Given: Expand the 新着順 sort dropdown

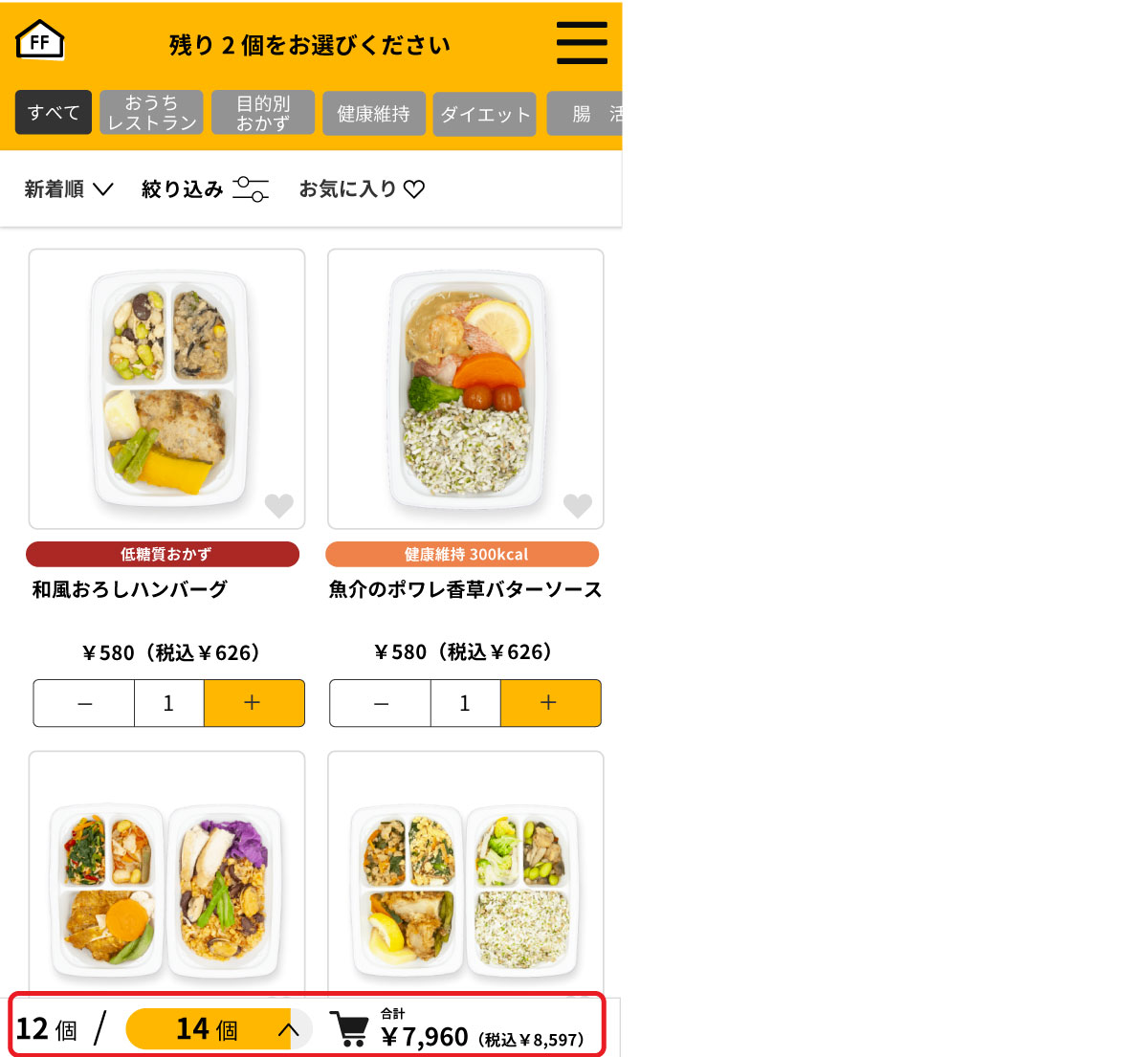Looking at the screenshot, I should point(69,188).
